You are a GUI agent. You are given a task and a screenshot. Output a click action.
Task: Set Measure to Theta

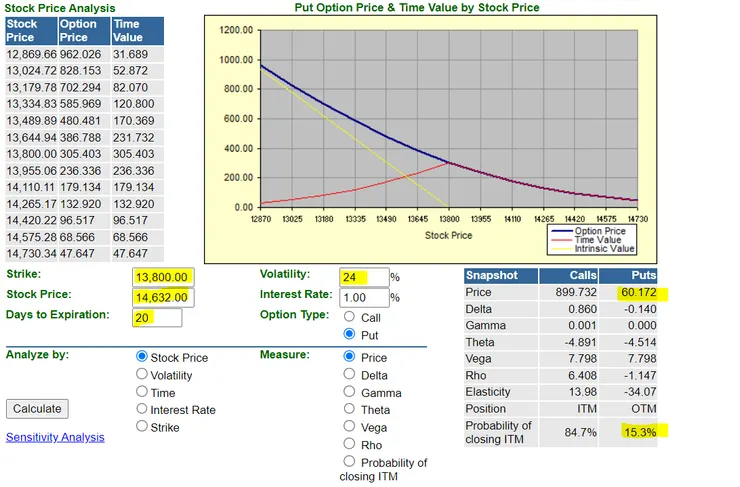(x=349, y=409)
